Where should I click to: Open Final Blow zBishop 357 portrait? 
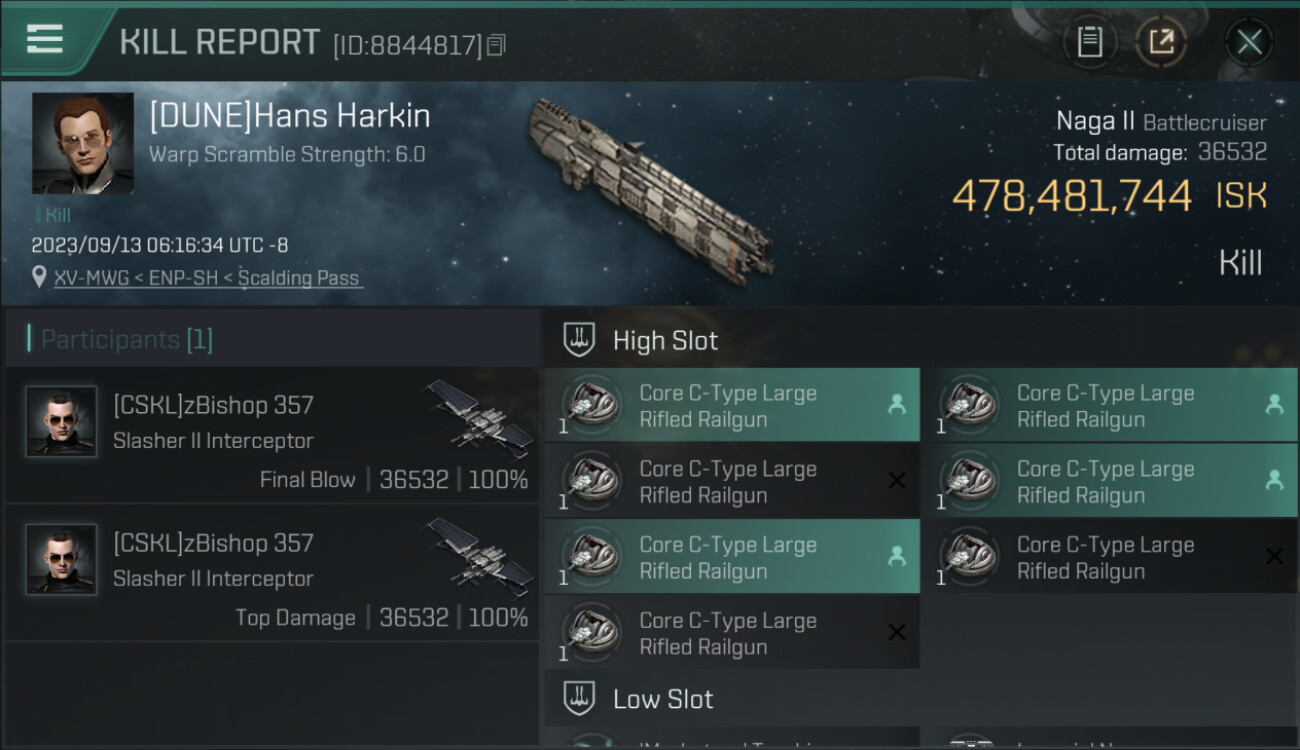pyautogui.click(x=61, y=421)
